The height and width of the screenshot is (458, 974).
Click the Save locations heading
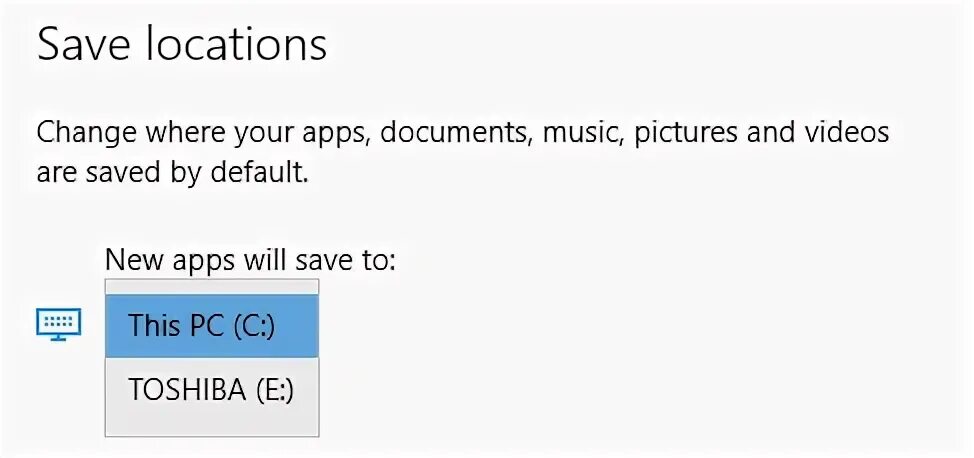pyautogui.click(x=182, y=46)
